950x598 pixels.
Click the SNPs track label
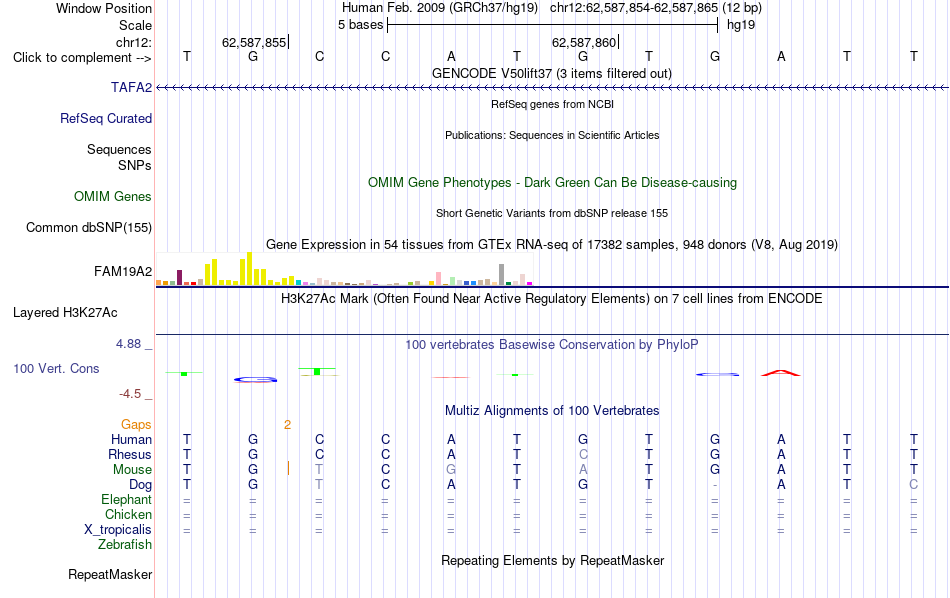pyautogui.click(x=135, y=165)
